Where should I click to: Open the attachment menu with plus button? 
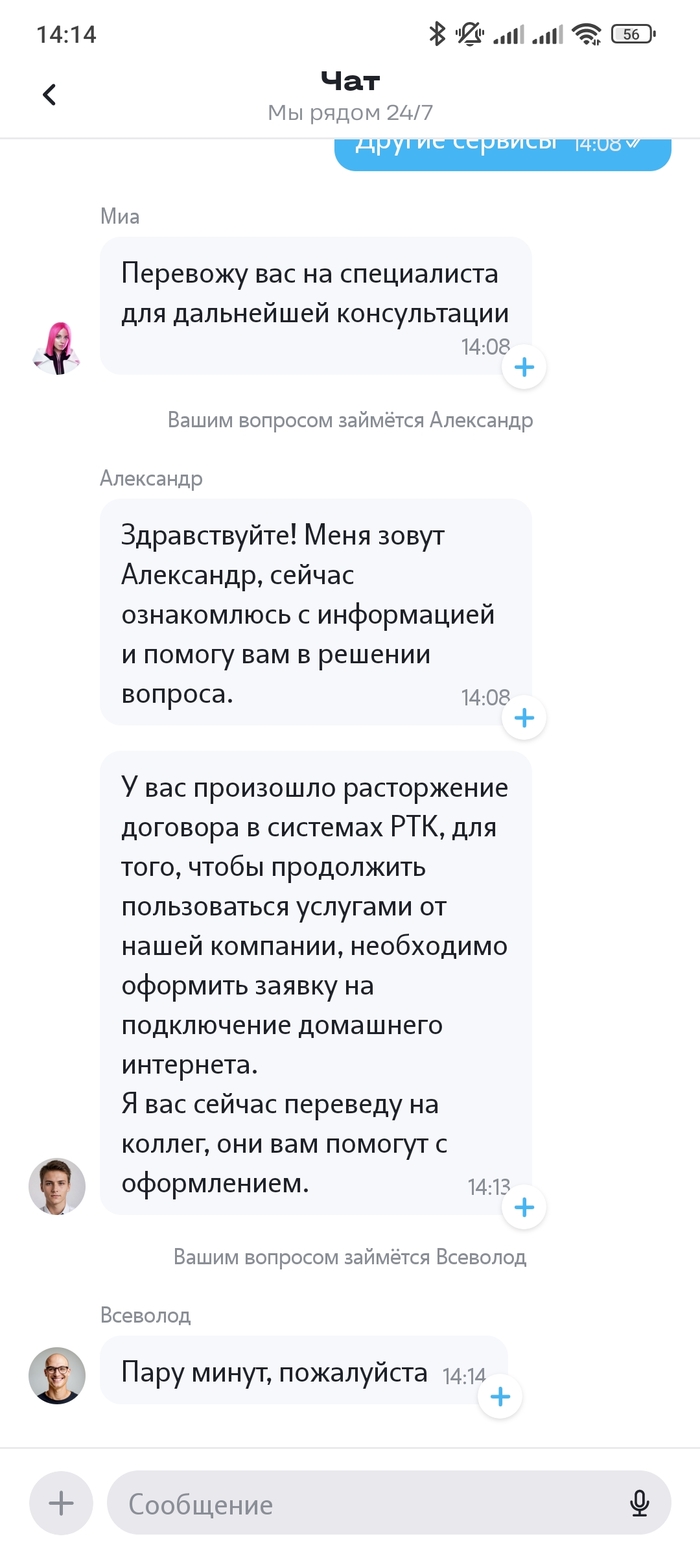pos(61,1503)
